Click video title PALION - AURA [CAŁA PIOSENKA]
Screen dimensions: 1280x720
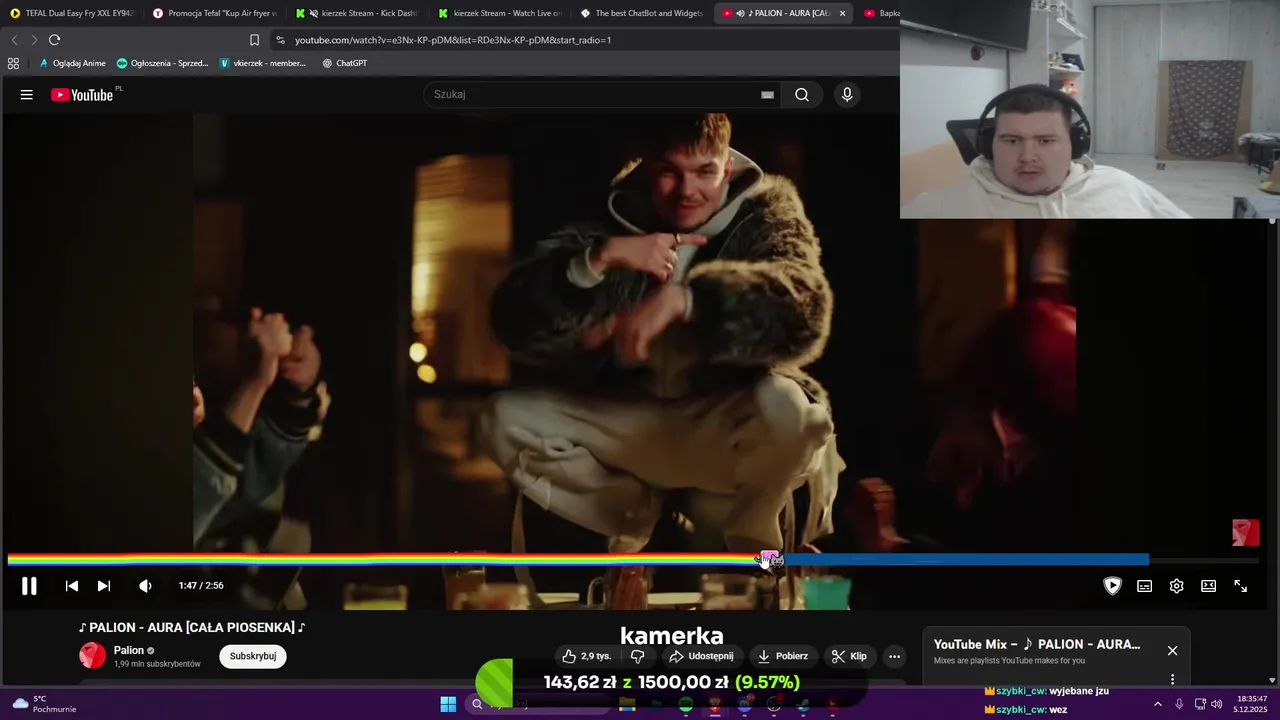pyautogui.click(x=192, y=627)
